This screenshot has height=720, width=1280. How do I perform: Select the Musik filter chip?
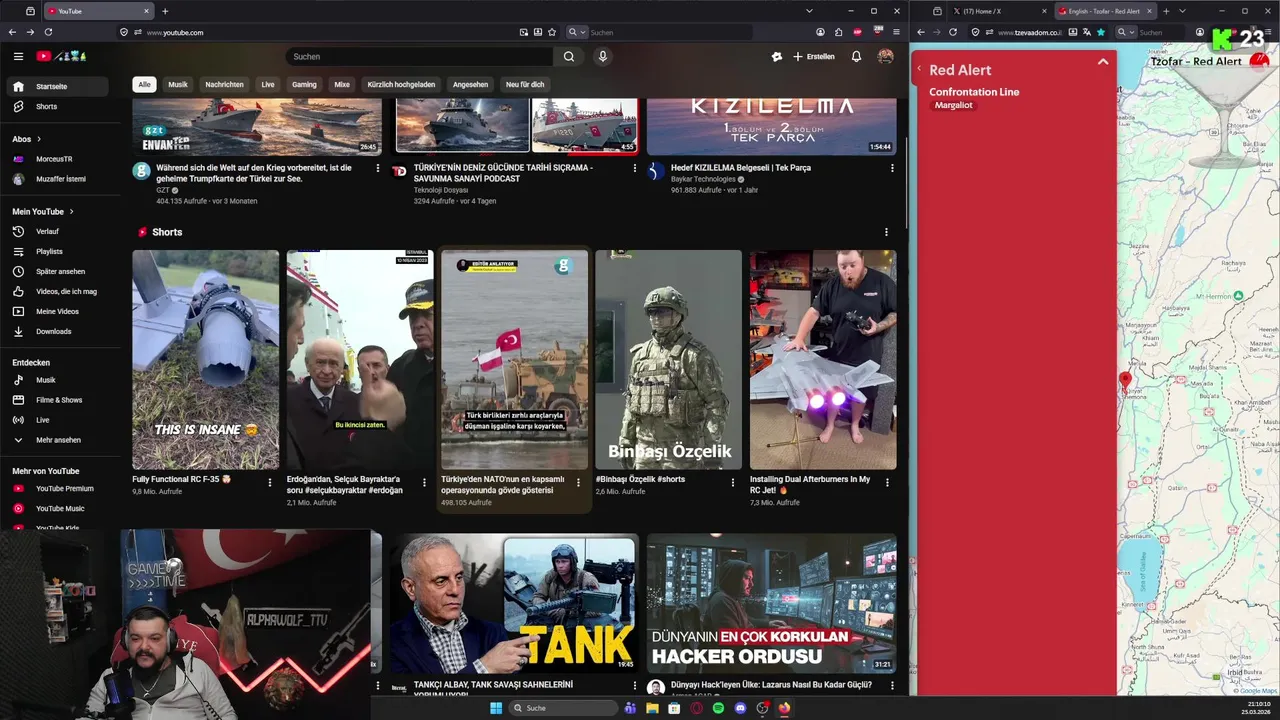pyautogui.click(x=178, y=85)
